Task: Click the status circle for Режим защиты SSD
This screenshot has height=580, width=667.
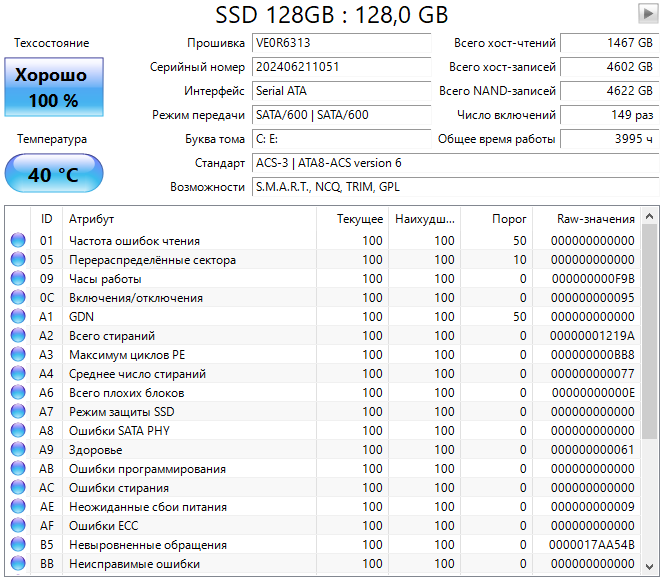Action: point(18,411)
